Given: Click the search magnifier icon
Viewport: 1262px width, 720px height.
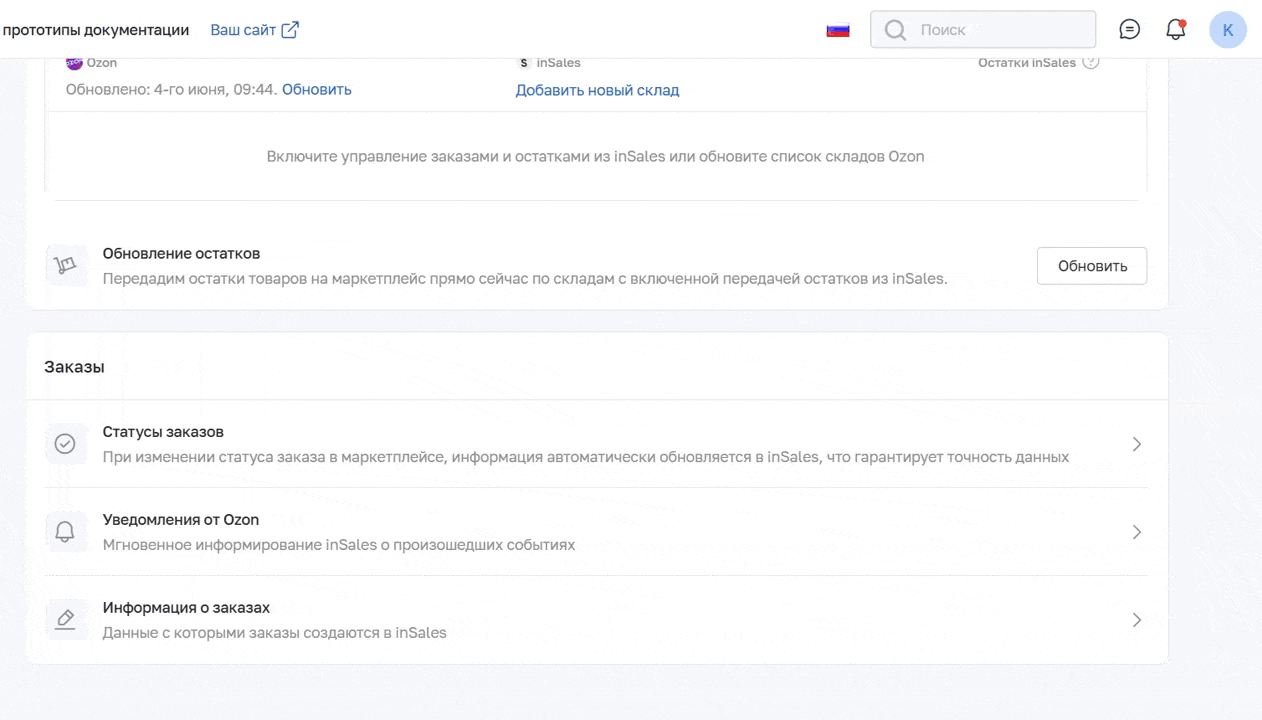Looking at the screenshot, I should [x=896, y=30].
